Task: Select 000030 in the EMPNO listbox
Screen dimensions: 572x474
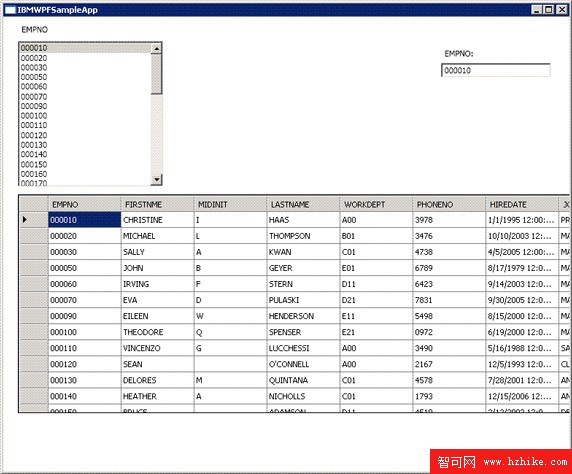Action: [x=85, y=68]
